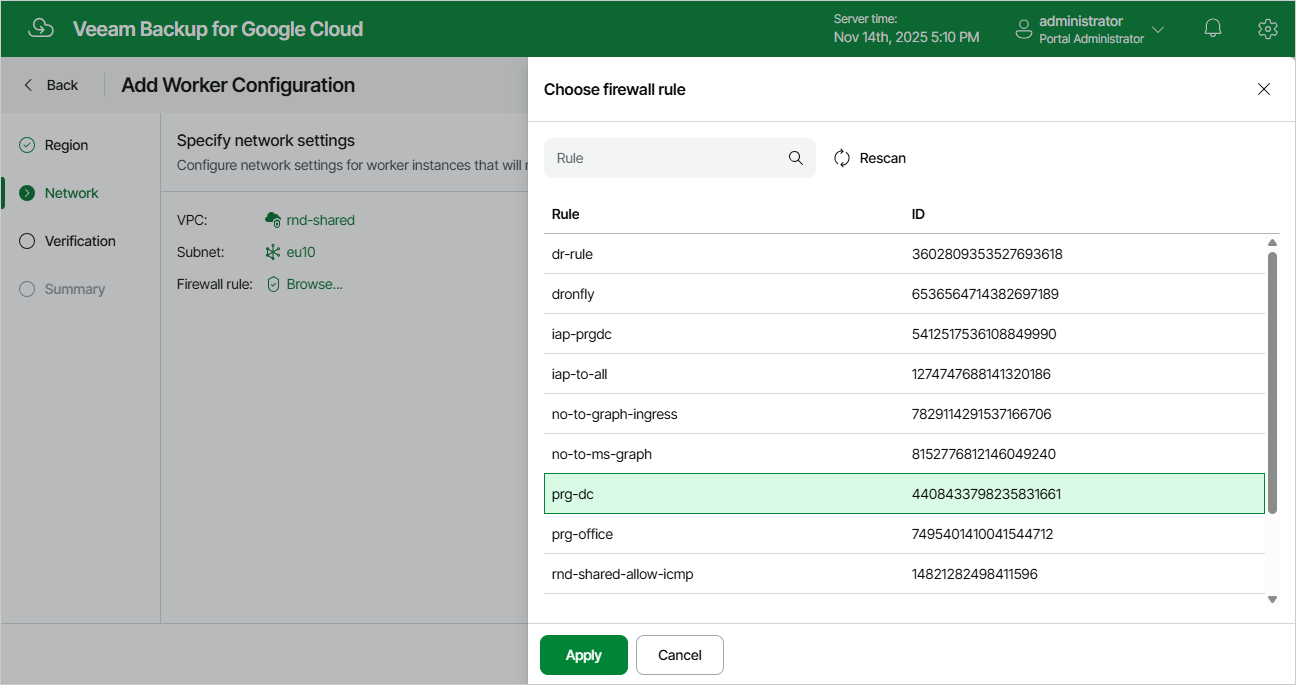
Task: Click the Summary step circle icon
Action: tap(27, 289)
